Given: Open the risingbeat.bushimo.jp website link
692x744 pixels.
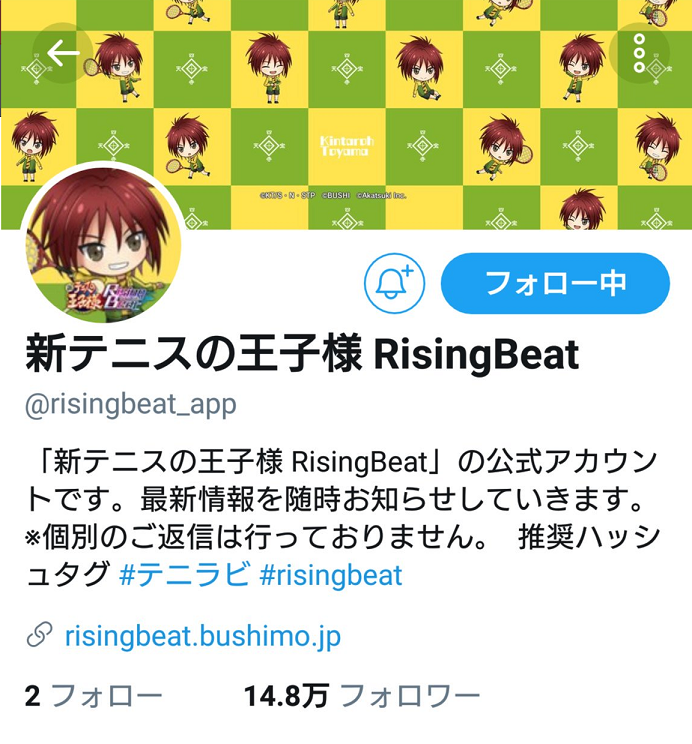Looking at the screenshot, I should point(203,636).
